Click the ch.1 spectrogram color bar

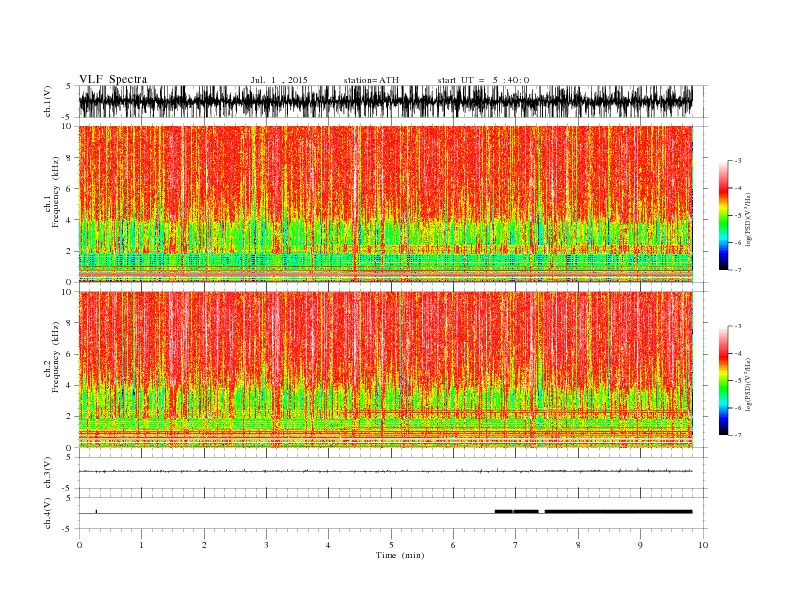point(723,215)
